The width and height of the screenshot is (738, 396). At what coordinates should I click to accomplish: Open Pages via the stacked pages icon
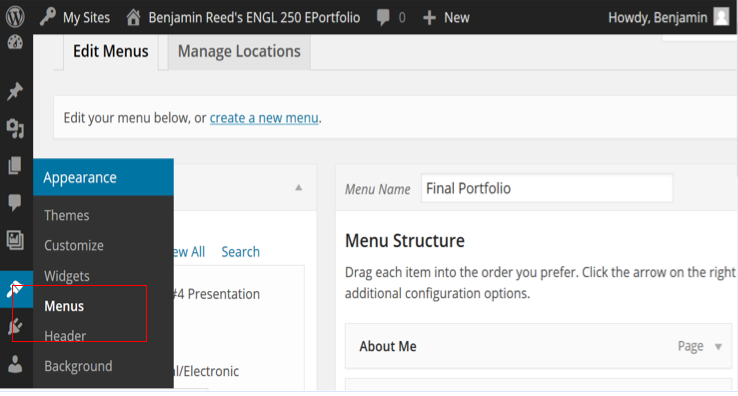point(15,165)
